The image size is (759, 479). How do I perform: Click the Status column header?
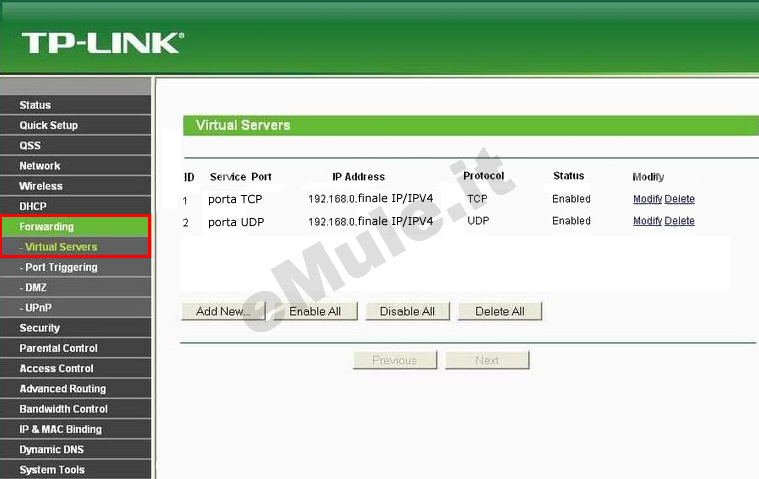coord(569,176)
